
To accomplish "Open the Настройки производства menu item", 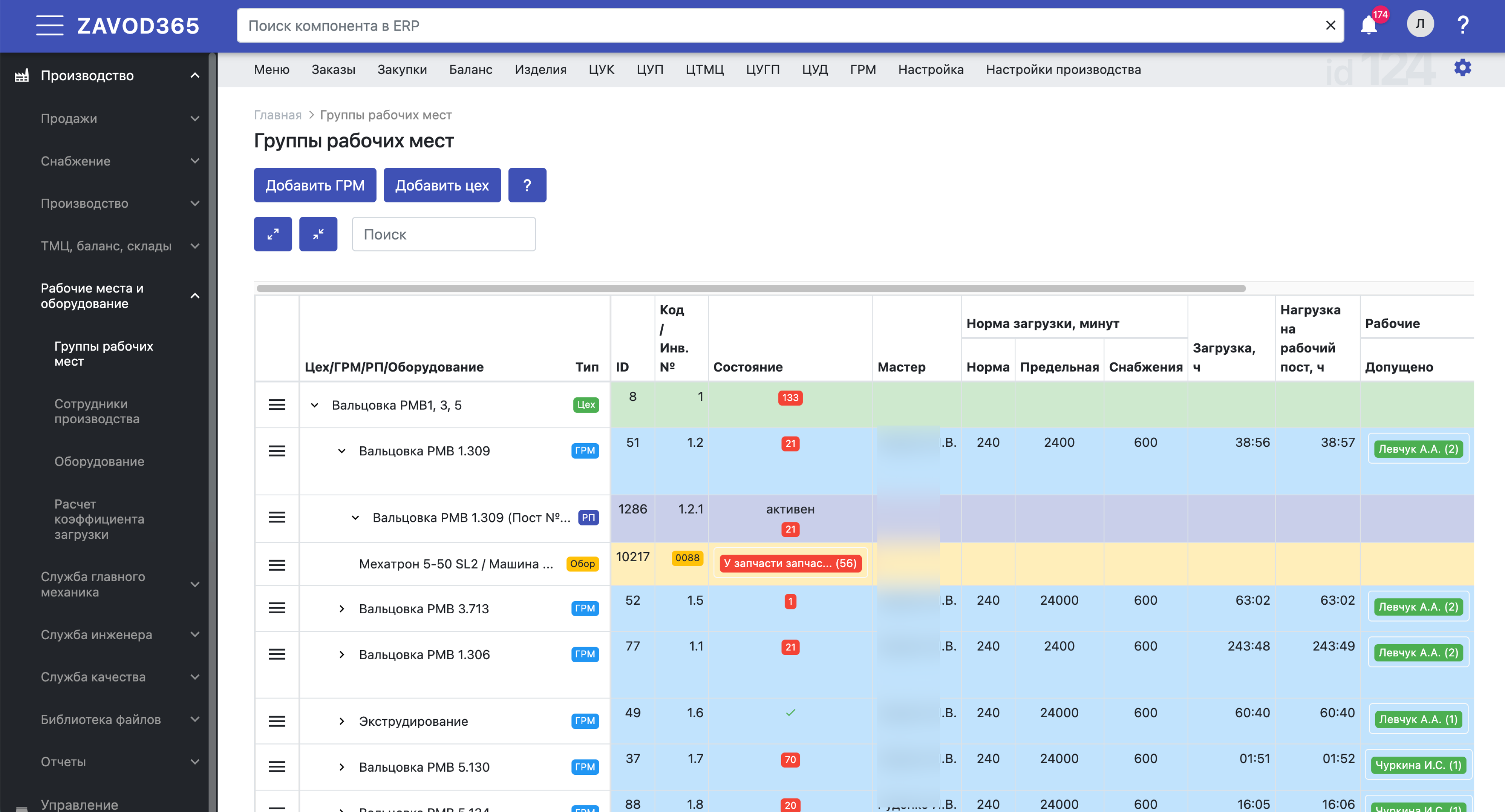I will pyautogui.click(x=1063, y=69).
